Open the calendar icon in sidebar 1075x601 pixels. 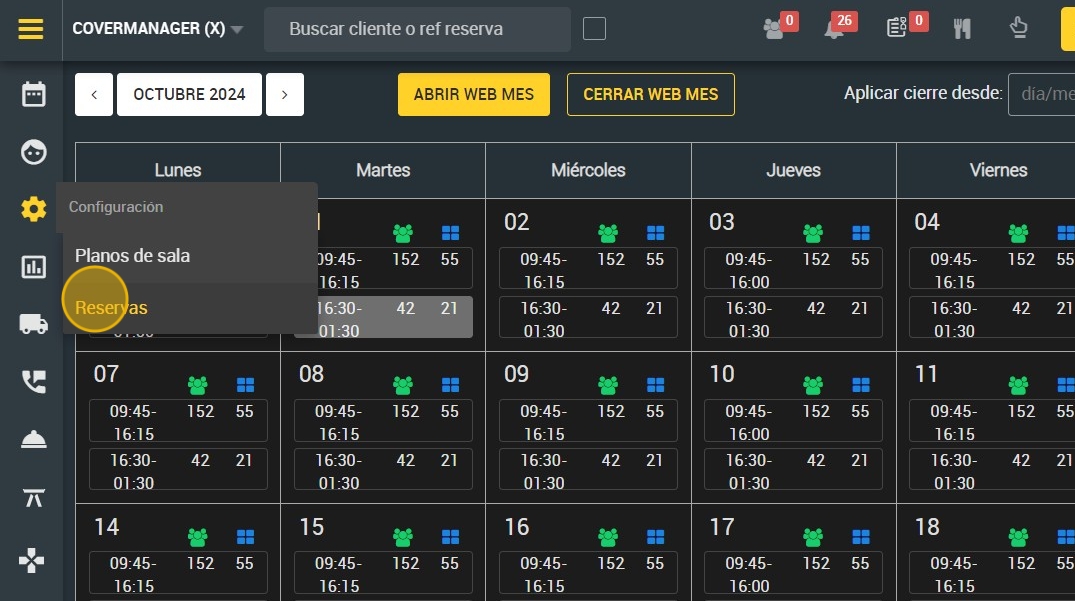coord(33,94)
